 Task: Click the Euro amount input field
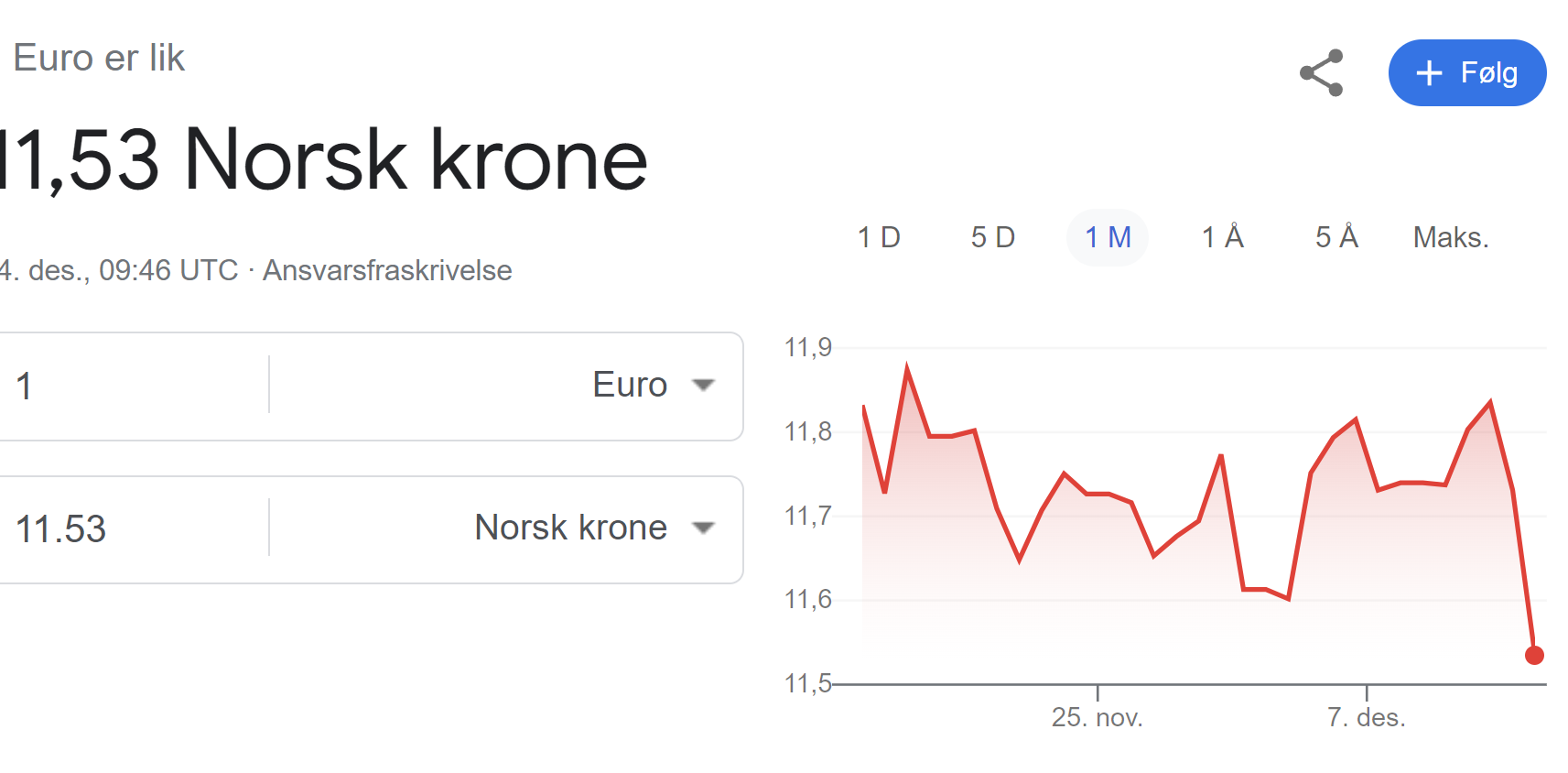134,386
